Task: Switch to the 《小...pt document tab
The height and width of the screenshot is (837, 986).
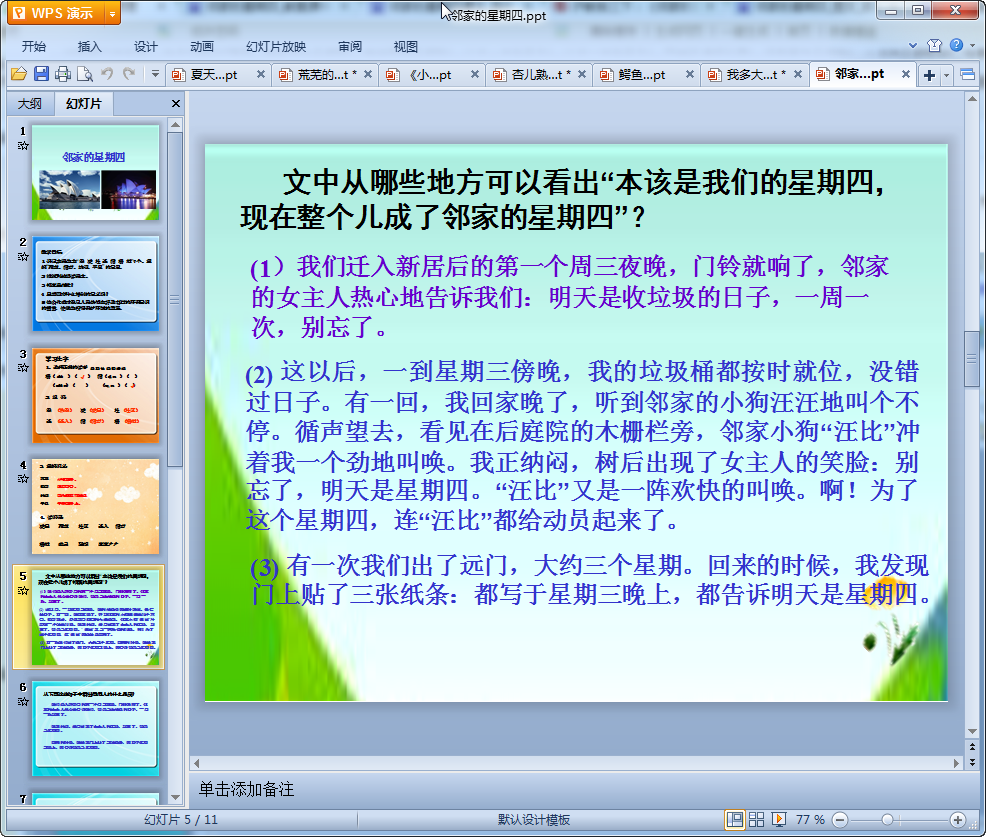Action: point(430,75)
